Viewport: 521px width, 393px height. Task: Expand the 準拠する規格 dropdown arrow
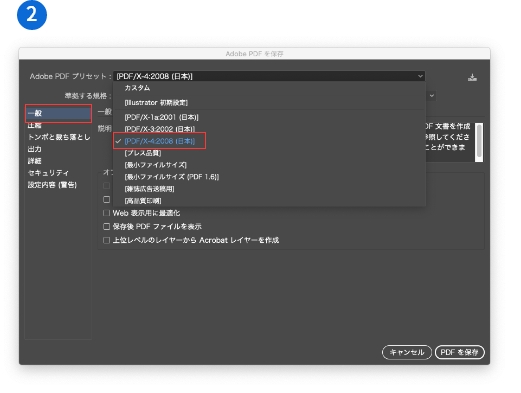[432, 96]
